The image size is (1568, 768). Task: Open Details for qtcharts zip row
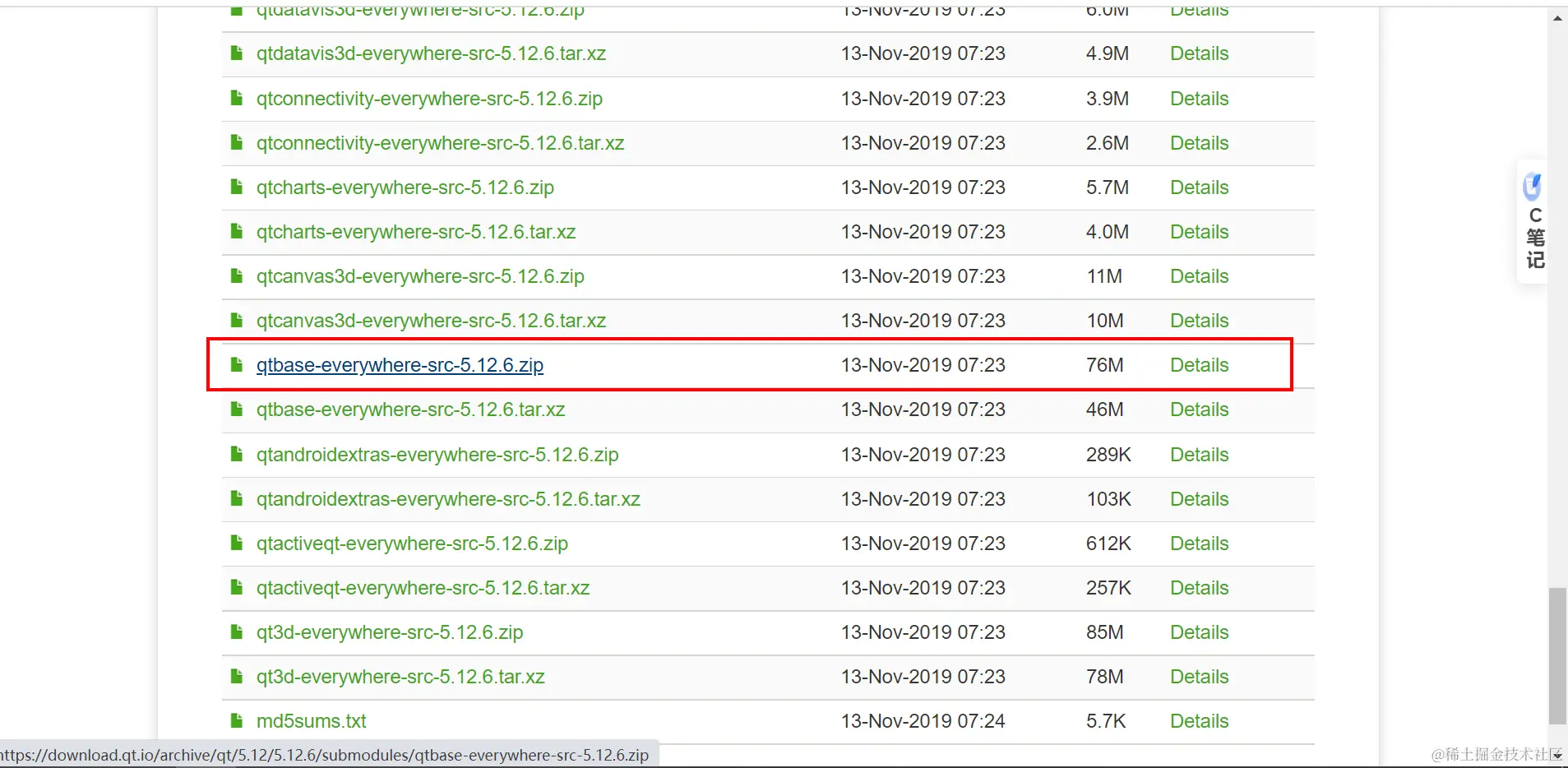tap(1199, 187)
